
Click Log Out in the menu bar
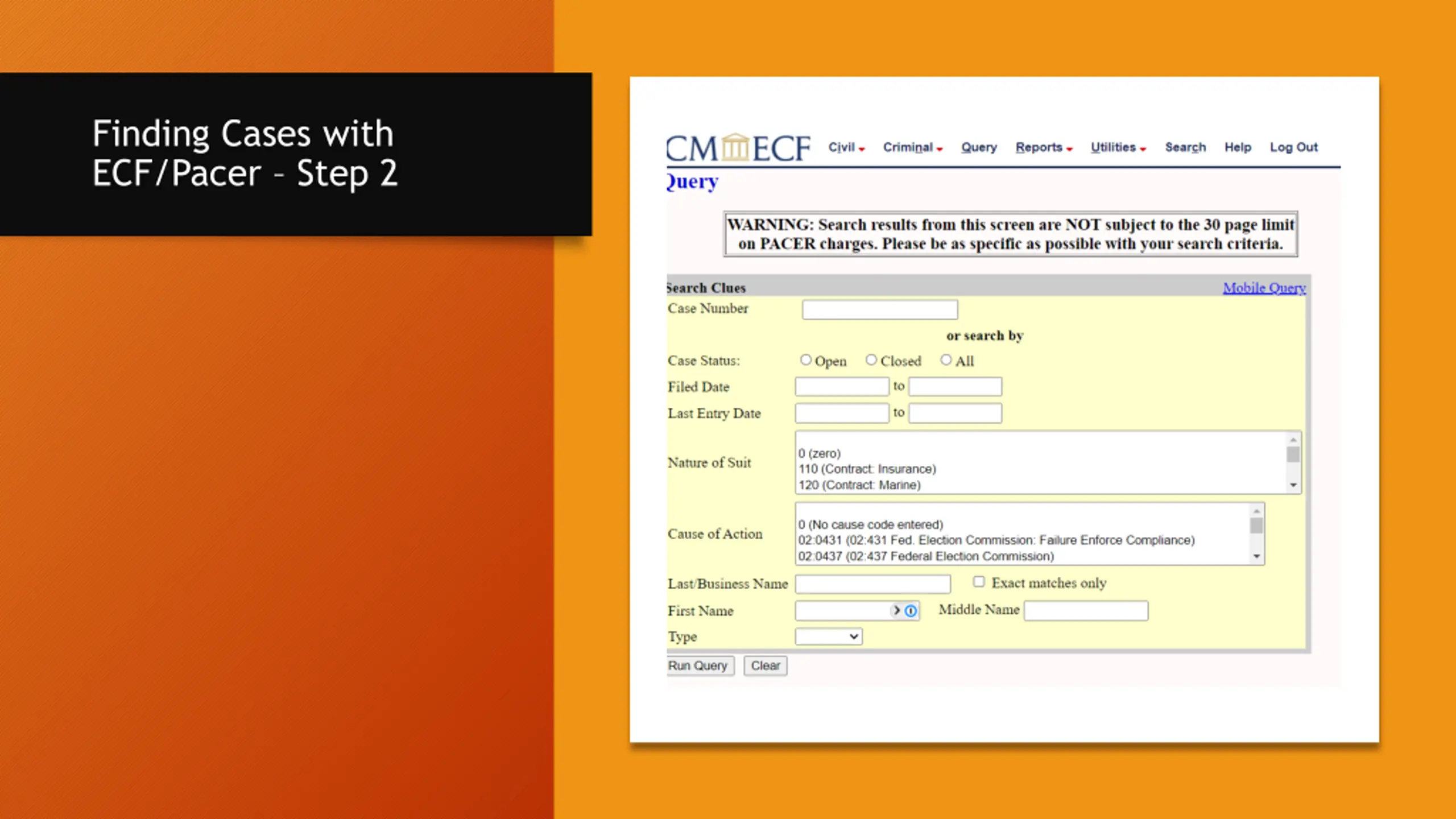(x=1294, y=147)
